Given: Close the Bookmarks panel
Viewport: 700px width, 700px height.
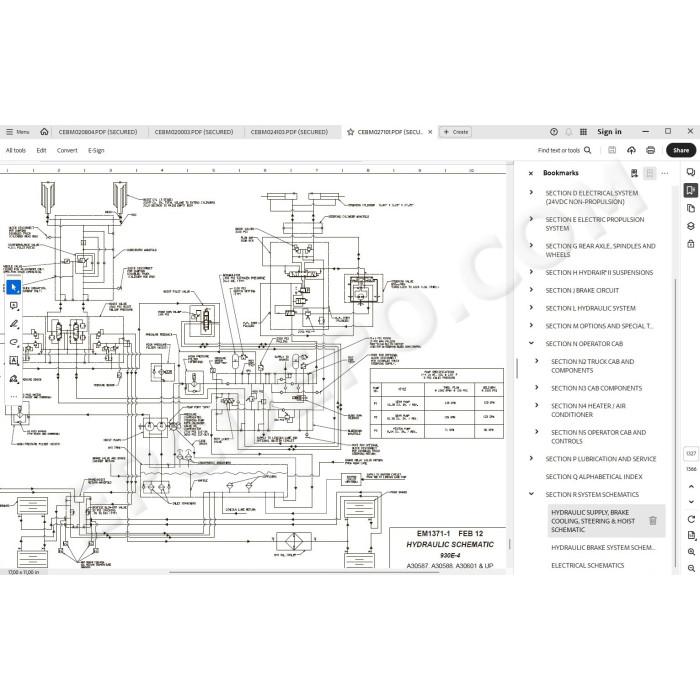Looking at the screenshot, I should (x=531, y=173).
